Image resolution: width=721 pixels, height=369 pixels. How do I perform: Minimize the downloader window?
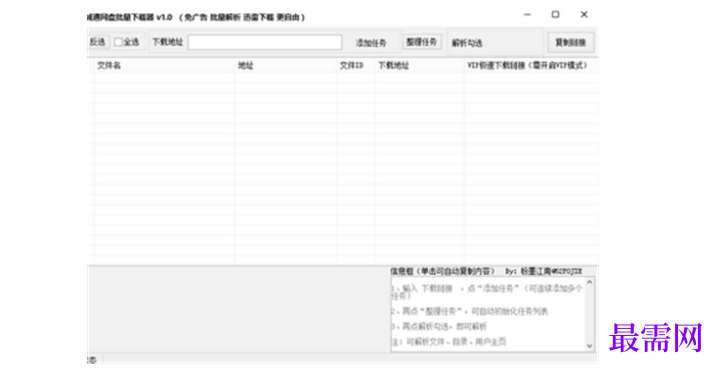527,15
